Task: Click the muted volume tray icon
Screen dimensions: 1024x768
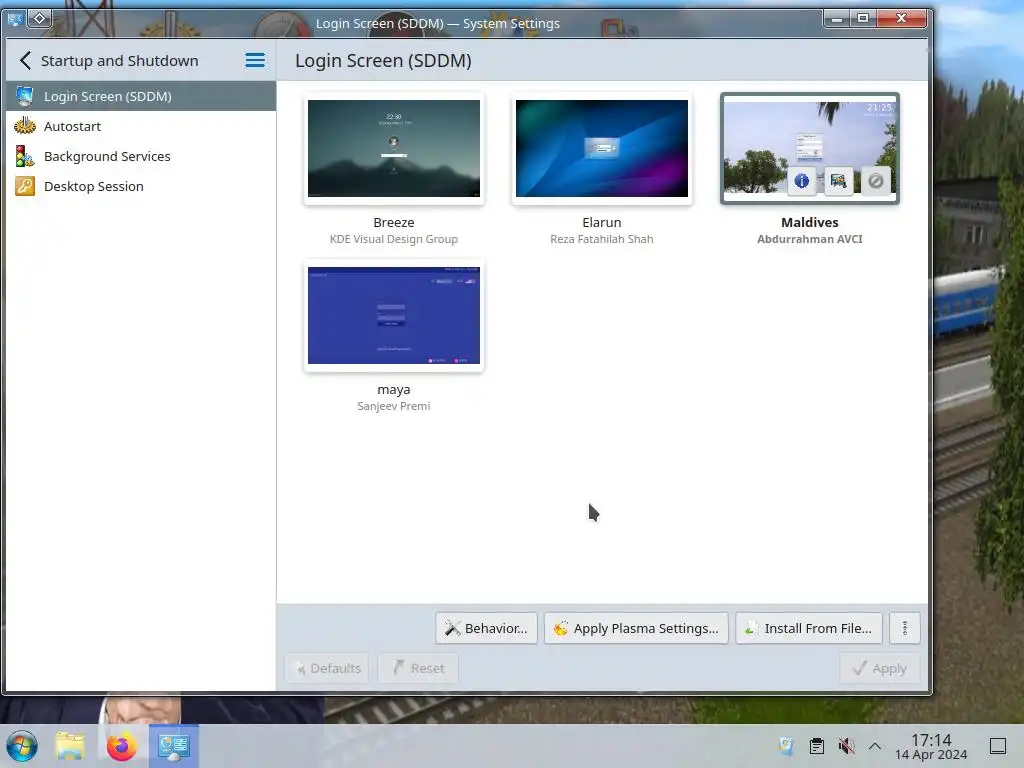Action: coord(846,746)
